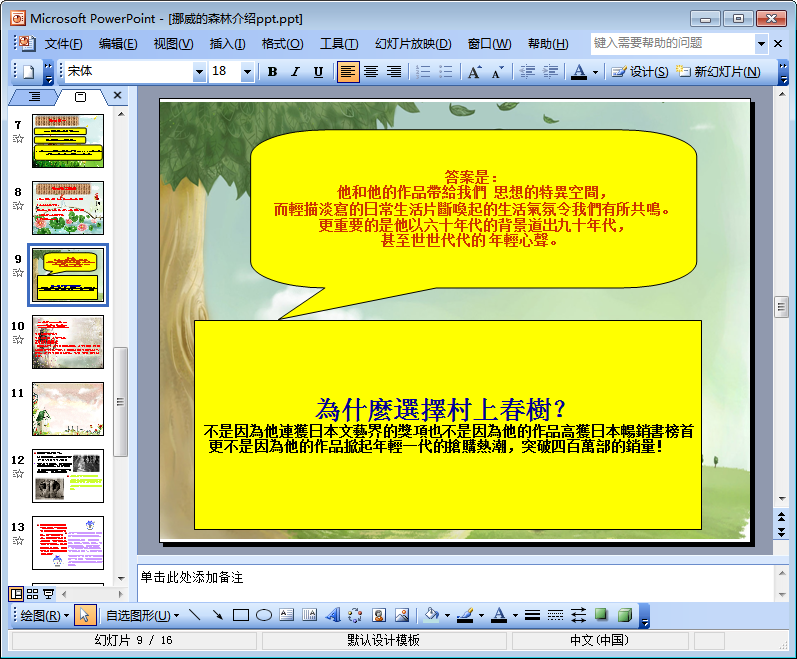Add a 新幻灯片(N) new slide

(718, 72)
